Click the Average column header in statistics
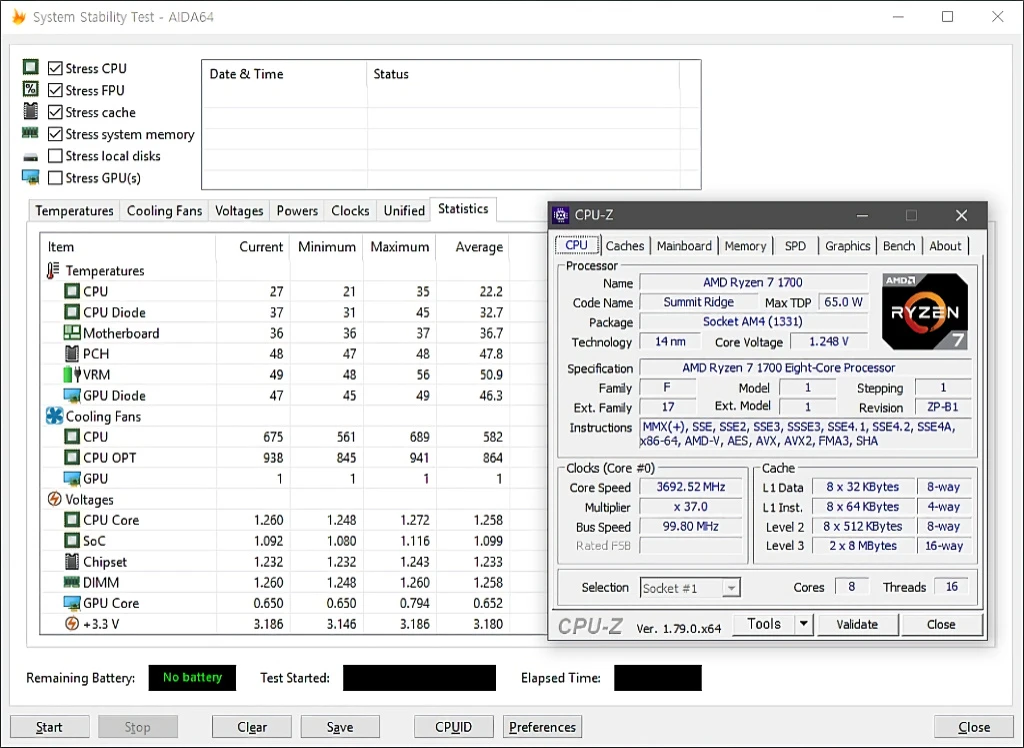 [x=473, y=247]
